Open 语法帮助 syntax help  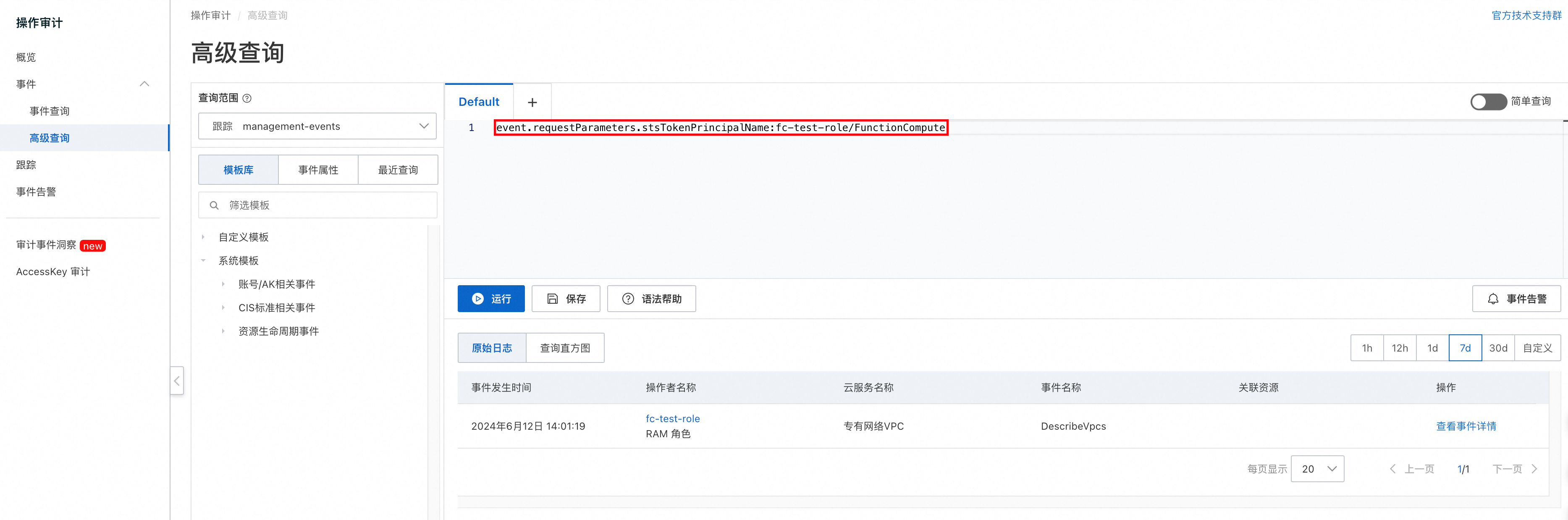click(x=651, y=298)
